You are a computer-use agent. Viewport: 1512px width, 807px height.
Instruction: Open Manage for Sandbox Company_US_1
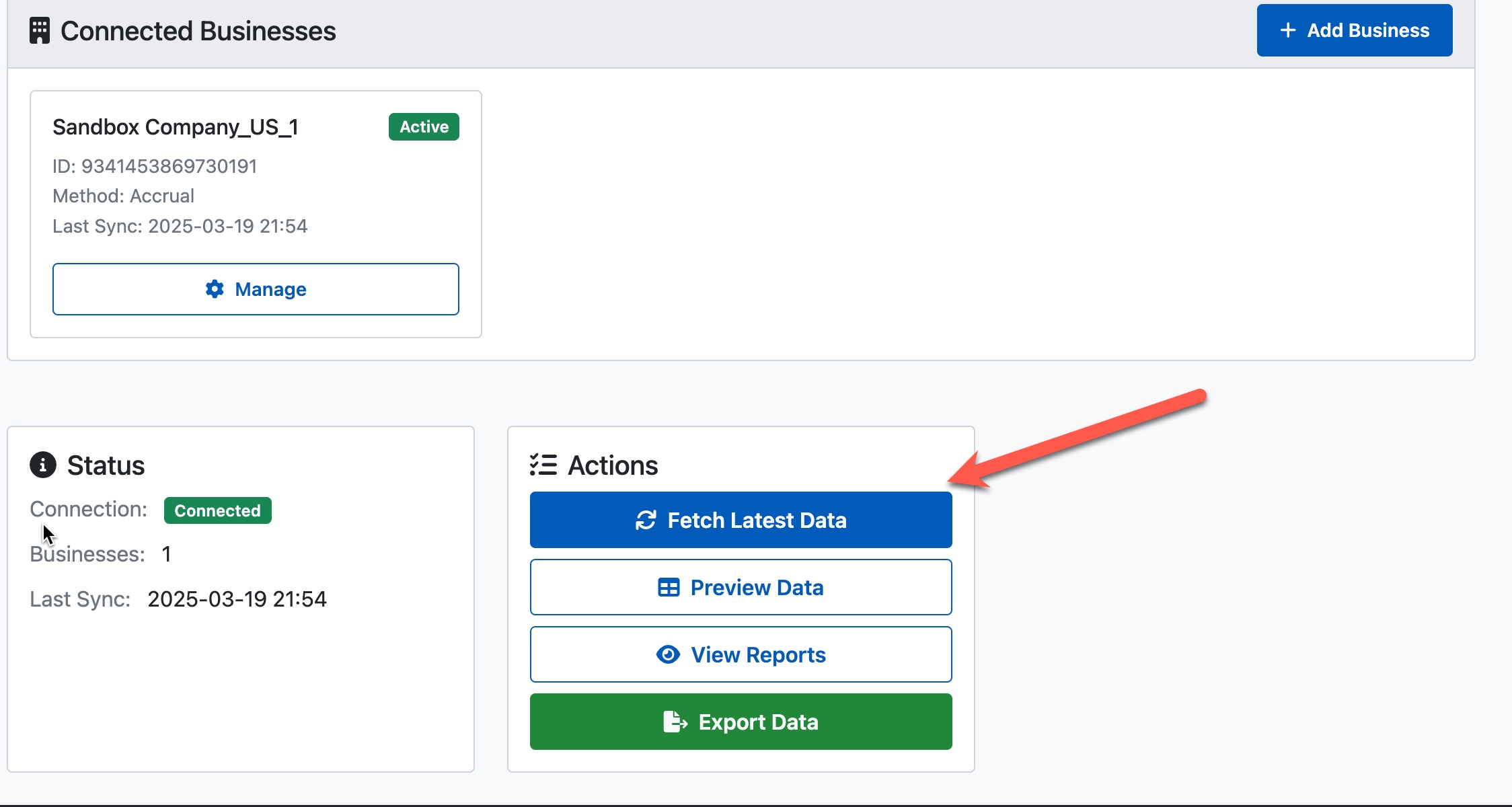[x=256, y=289]
